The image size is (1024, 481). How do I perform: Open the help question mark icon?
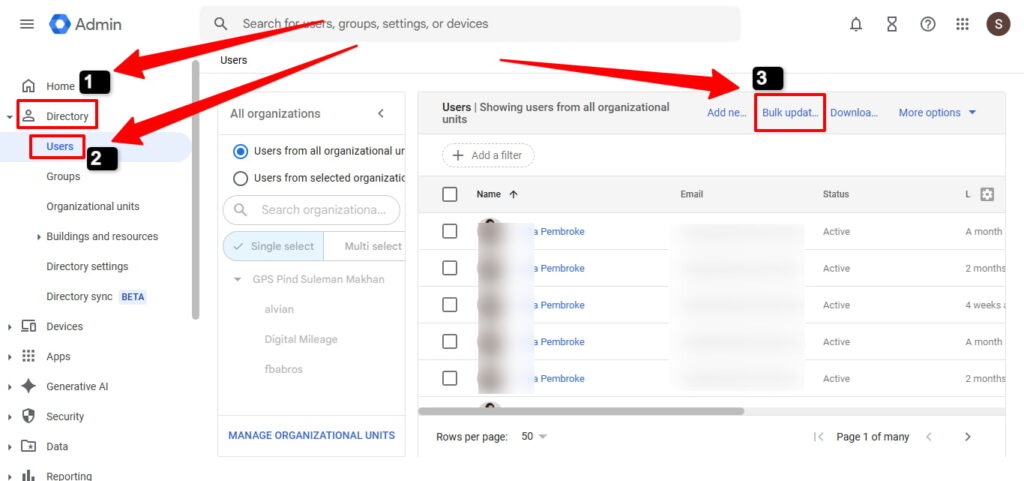pyautogui.click(x=928, y=24)
